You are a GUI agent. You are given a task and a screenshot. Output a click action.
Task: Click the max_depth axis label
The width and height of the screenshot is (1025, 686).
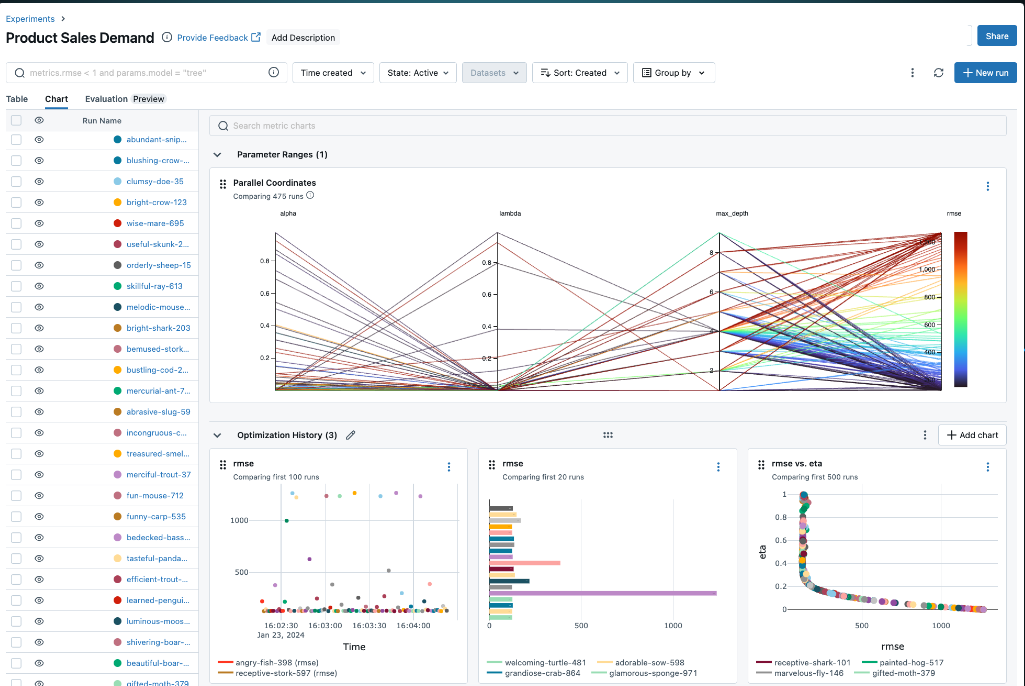tap(731, 213)
